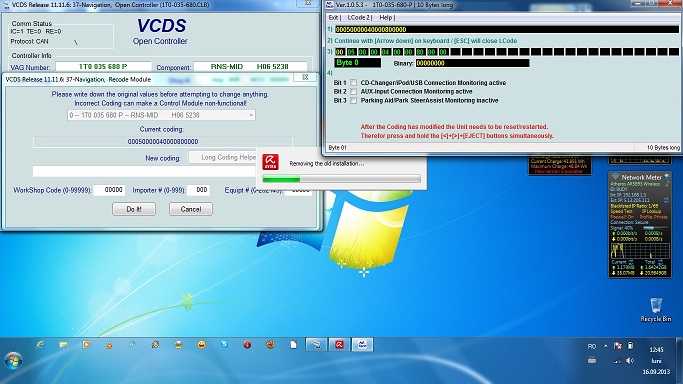This screenshot has height=384, width=683.
Task: Click the Byte 0 label in LCode
Action: 358,63
